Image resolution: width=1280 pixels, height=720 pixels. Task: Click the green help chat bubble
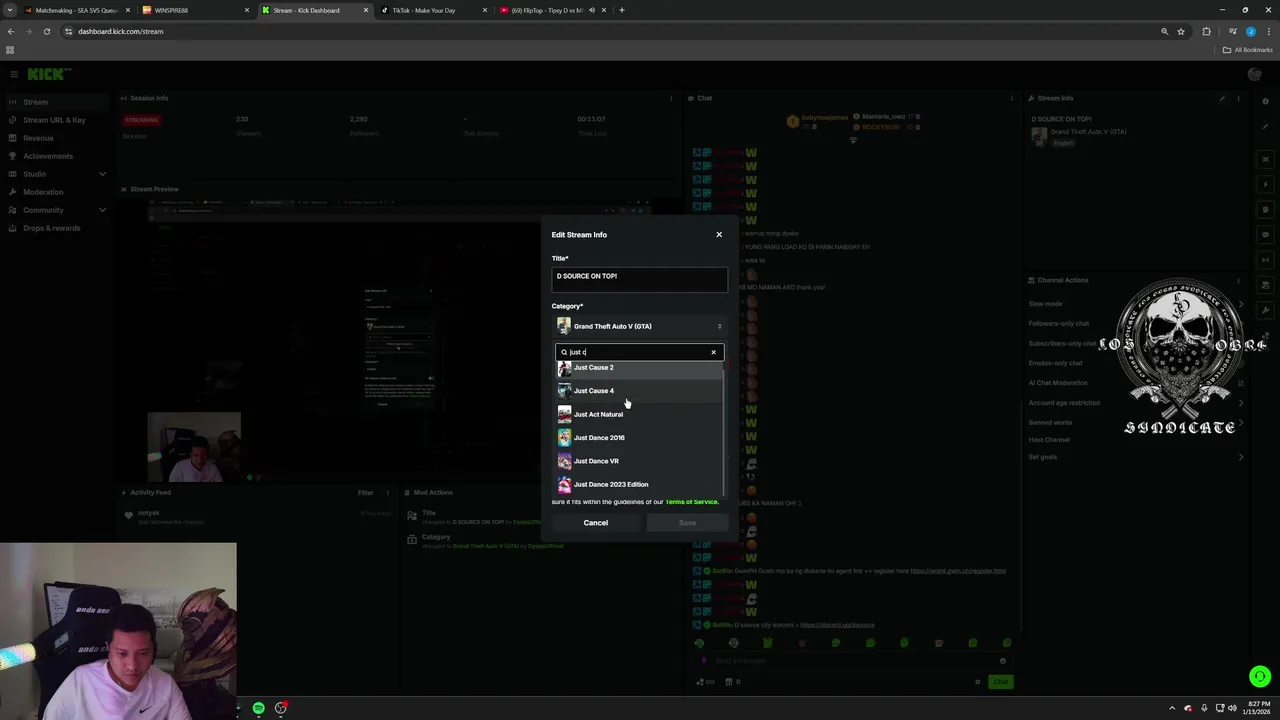(x=1259, y=677)
